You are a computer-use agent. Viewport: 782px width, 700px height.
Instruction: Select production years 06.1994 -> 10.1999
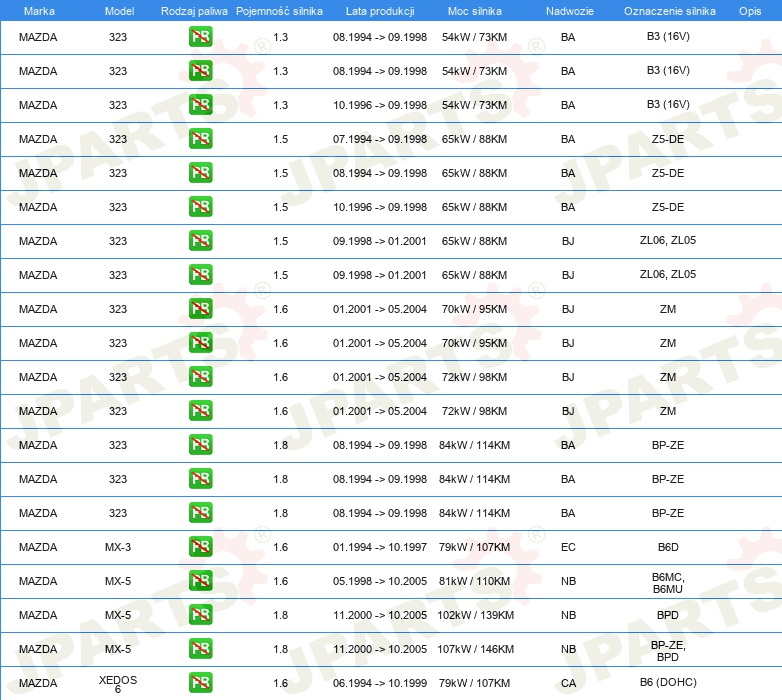point(380,683)
